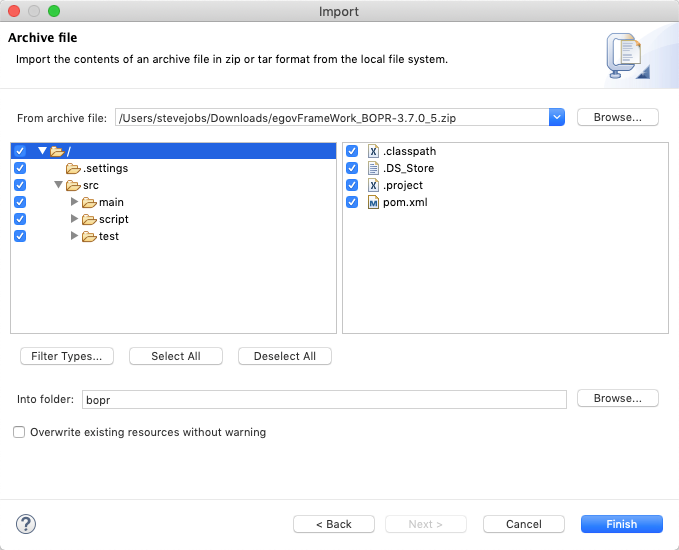Uncheck the pom.xml file checkbox
The image size is (679, 550).
pos(352,202)
